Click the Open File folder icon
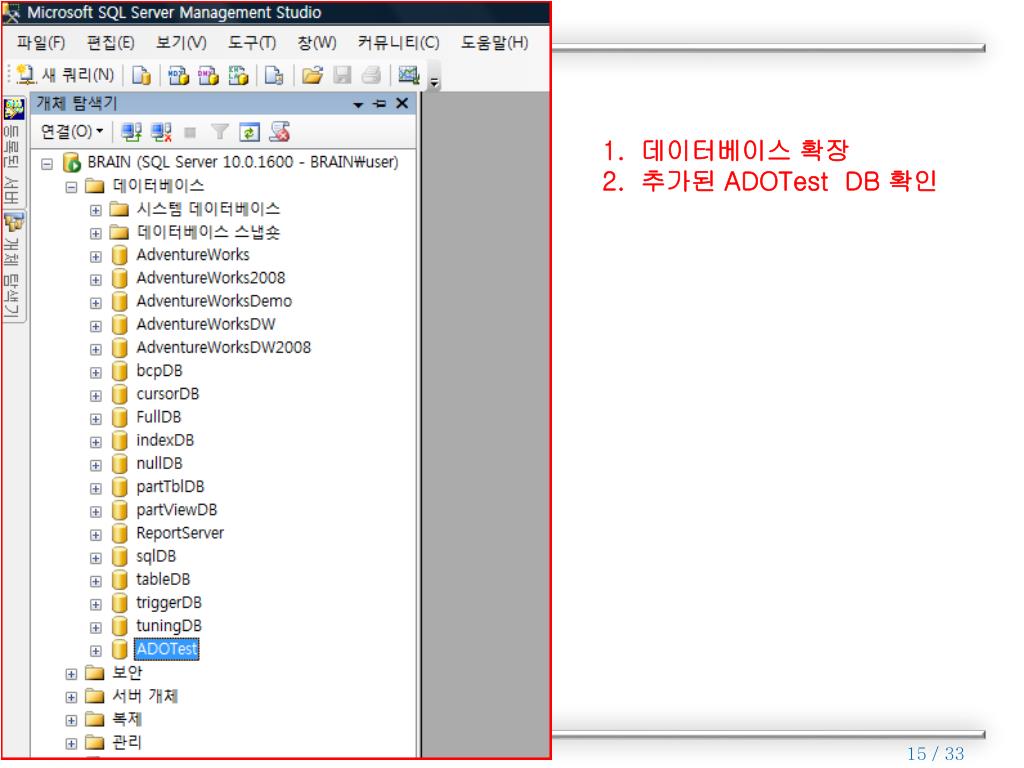This screenshot has width=1024, height=768. pyautogui.click(x=312, y=75)
